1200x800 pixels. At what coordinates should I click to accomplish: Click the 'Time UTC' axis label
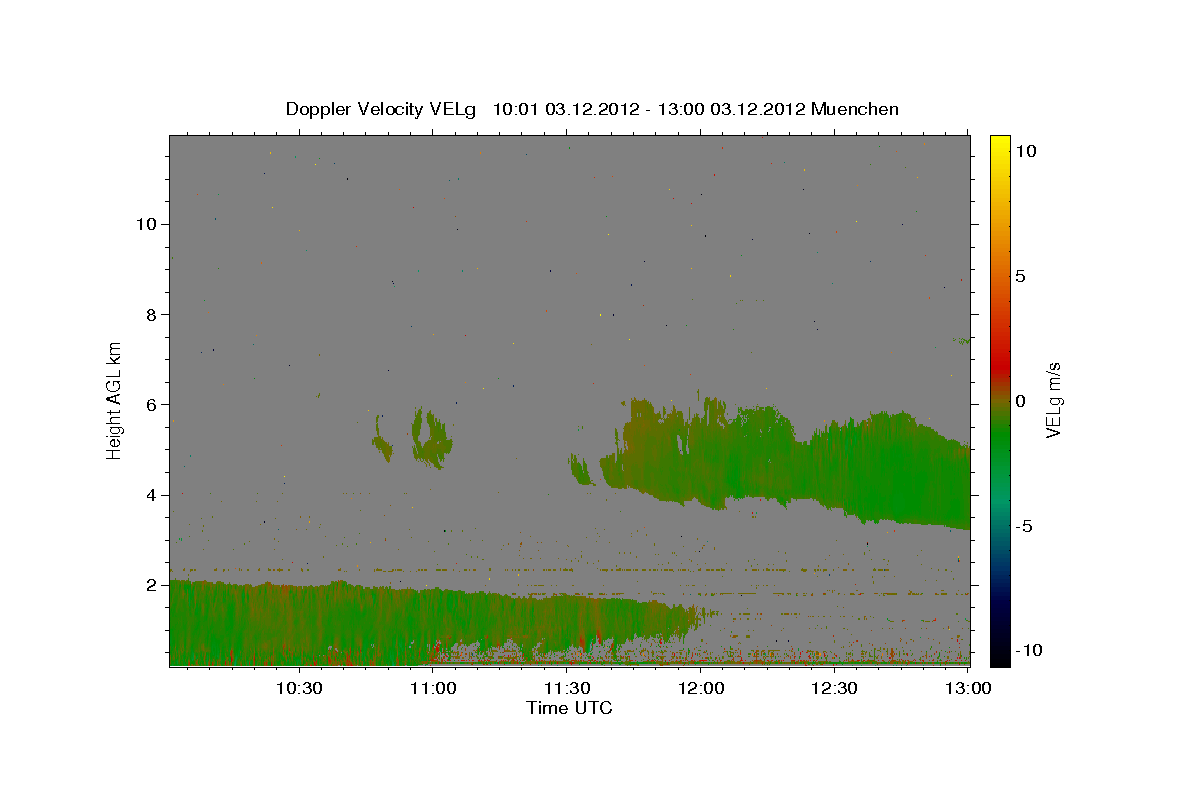tap(569, 708)
